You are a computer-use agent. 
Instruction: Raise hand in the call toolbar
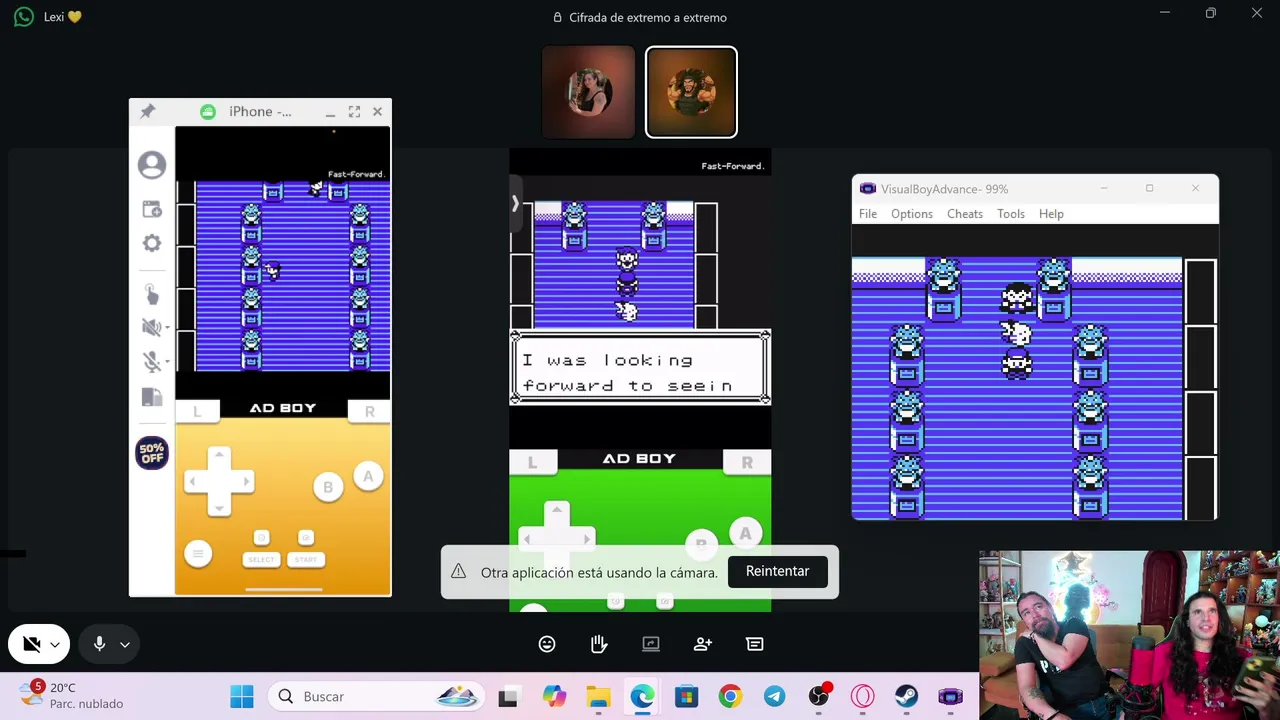(599, 645)
